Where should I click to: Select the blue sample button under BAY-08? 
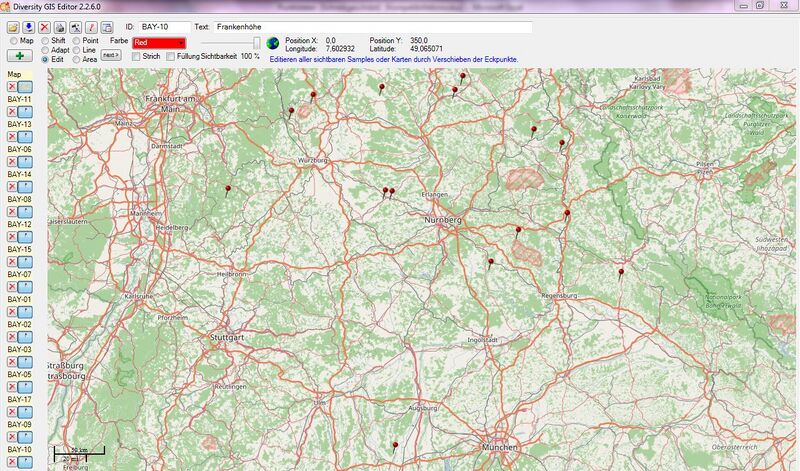click(26, 212)
